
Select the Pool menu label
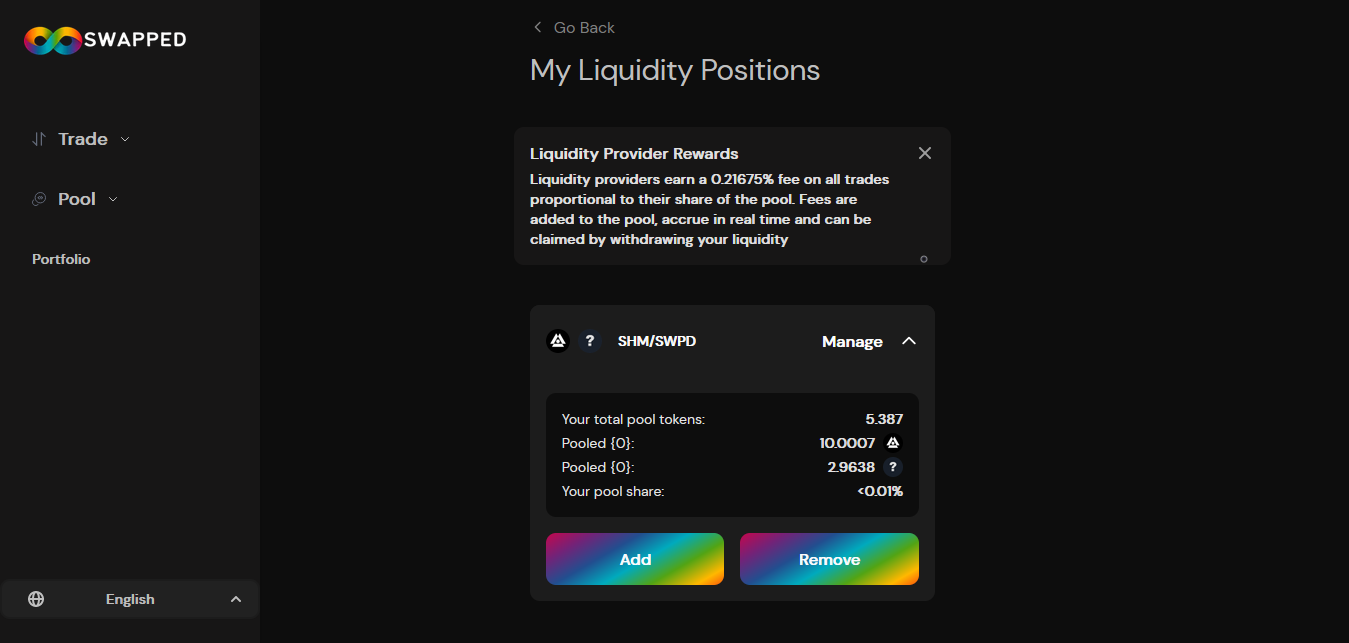click(x=77, y=199)
